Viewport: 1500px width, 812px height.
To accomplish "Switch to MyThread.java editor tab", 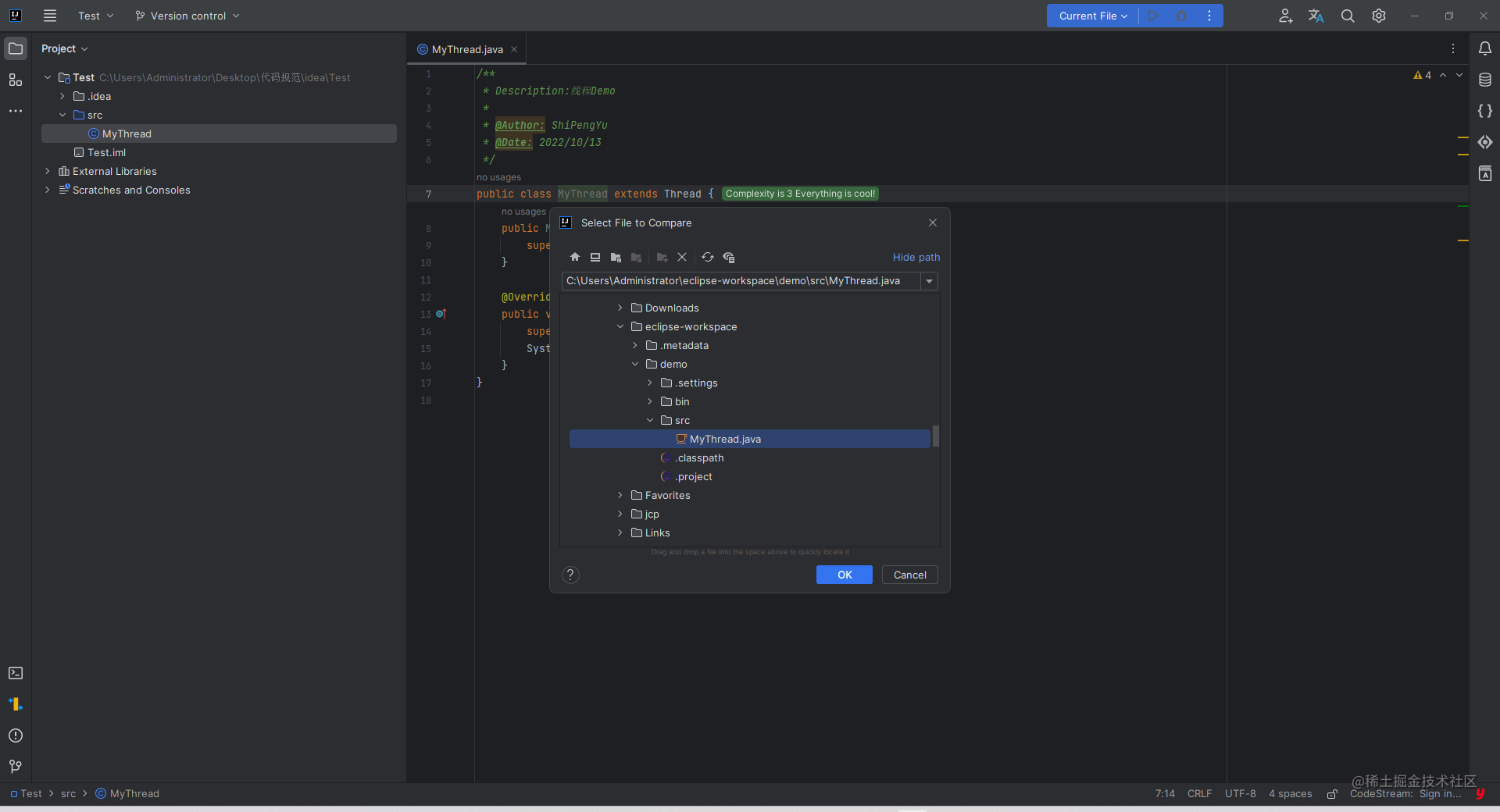I will click(x=467, y=49).
